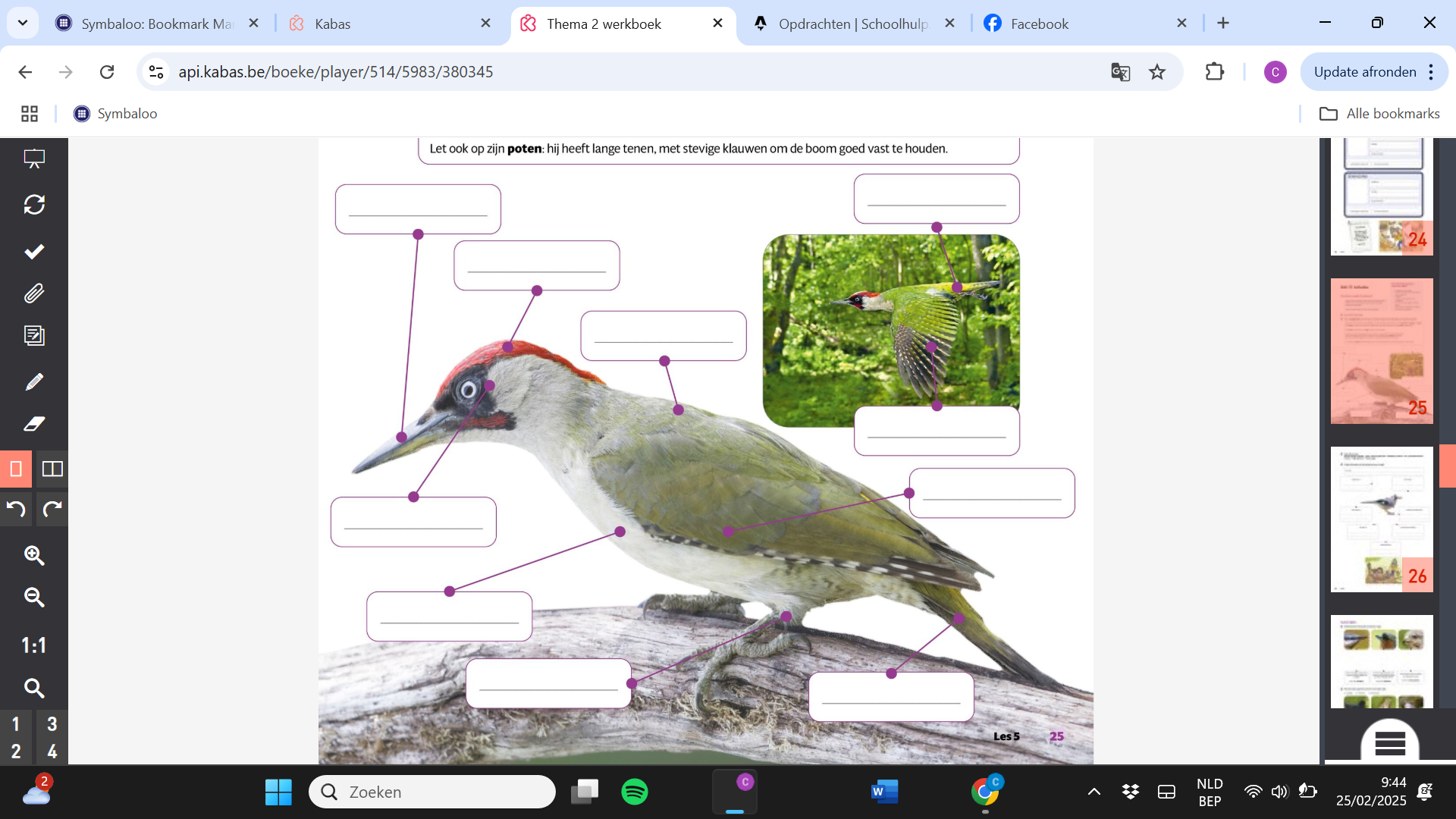The image size is (1456, 819).
Task: Click the Update afronden button
Action: (x=1365, y=71)
